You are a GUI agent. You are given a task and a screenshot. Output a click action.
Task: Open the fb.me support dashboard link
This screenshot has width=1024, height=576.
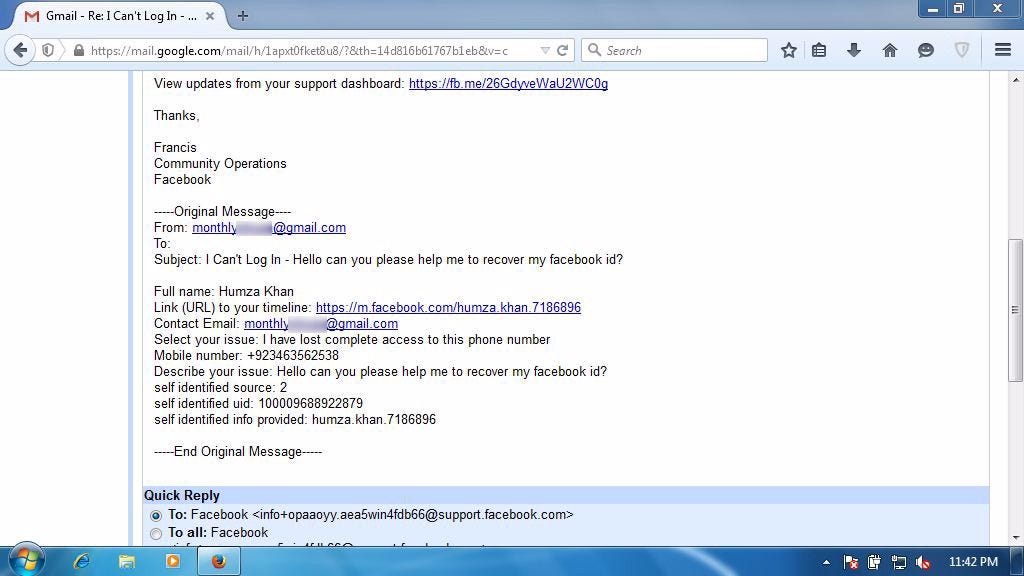508,84
